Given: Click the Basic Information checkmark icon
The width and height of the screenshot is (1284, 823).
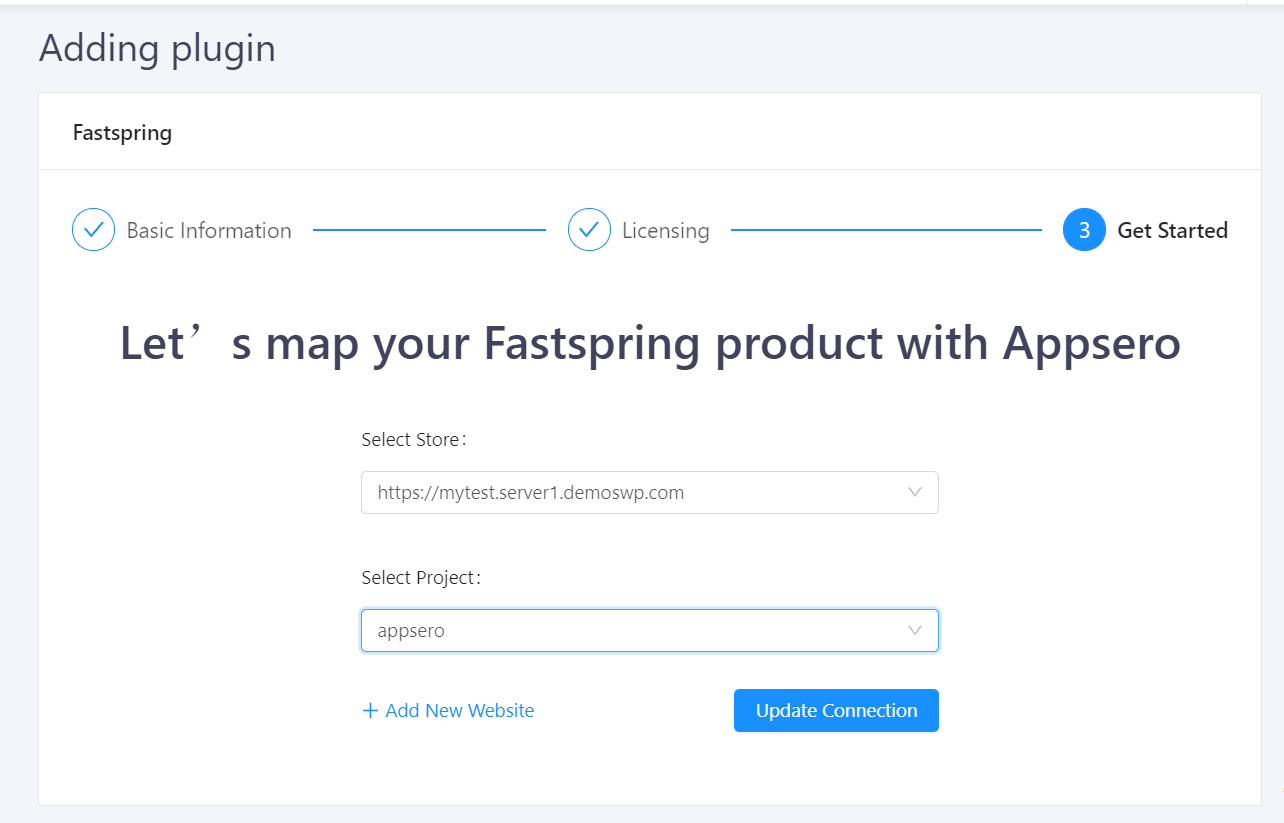Looking at the screenshot, I should point(93,229).
